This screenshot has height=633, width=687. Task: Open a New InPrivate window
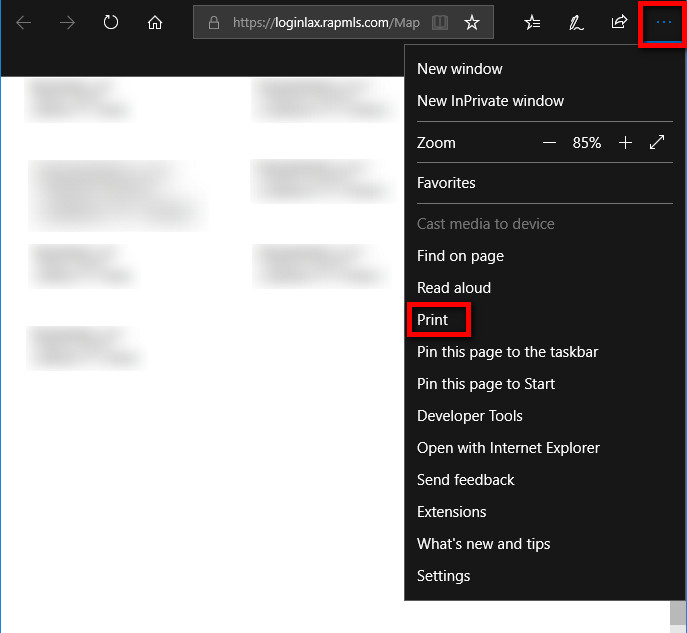[x=490, y=101]
